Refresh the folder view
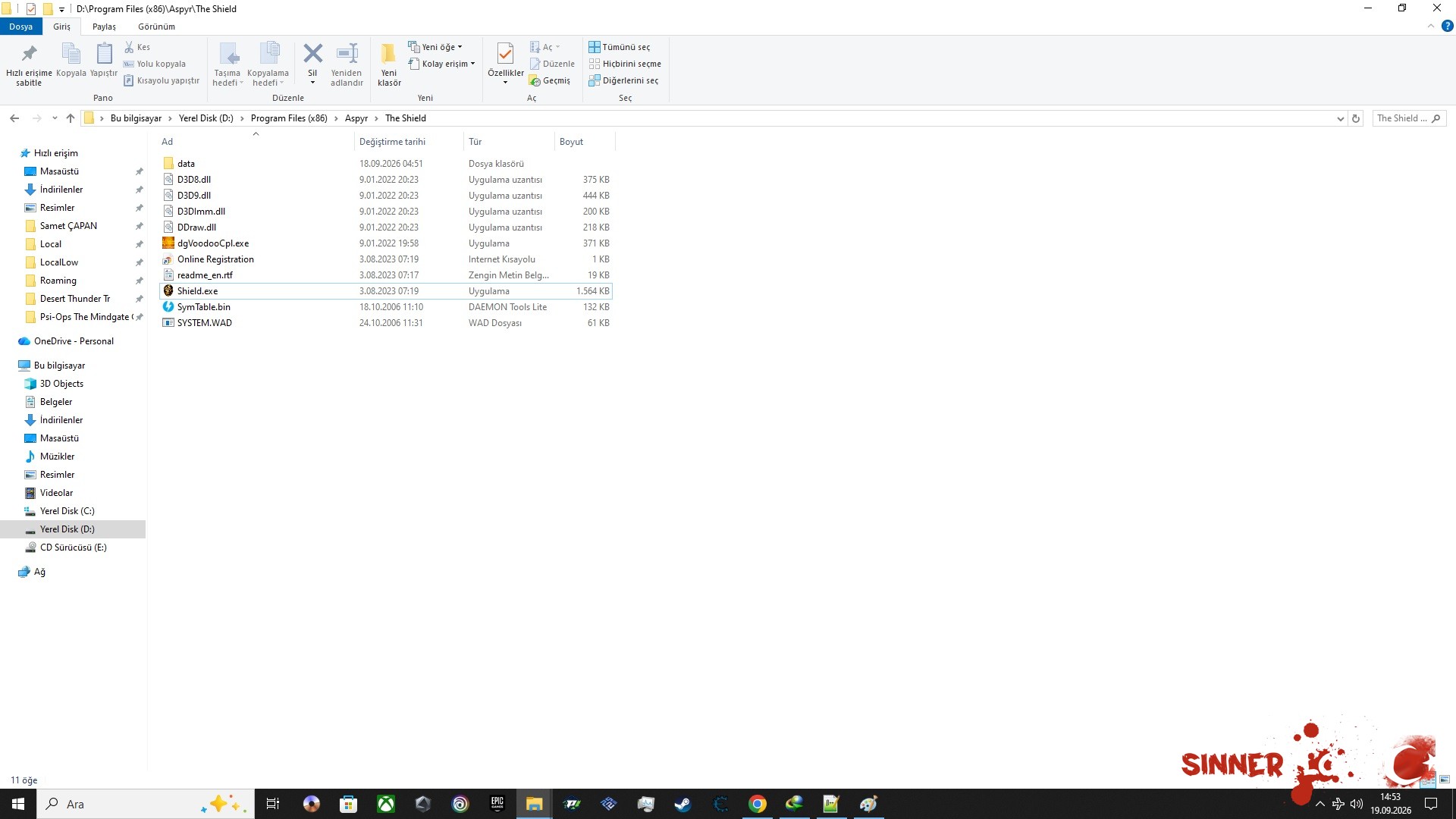This screenshot has width=1456, height=819. (x=1356, y=118)
